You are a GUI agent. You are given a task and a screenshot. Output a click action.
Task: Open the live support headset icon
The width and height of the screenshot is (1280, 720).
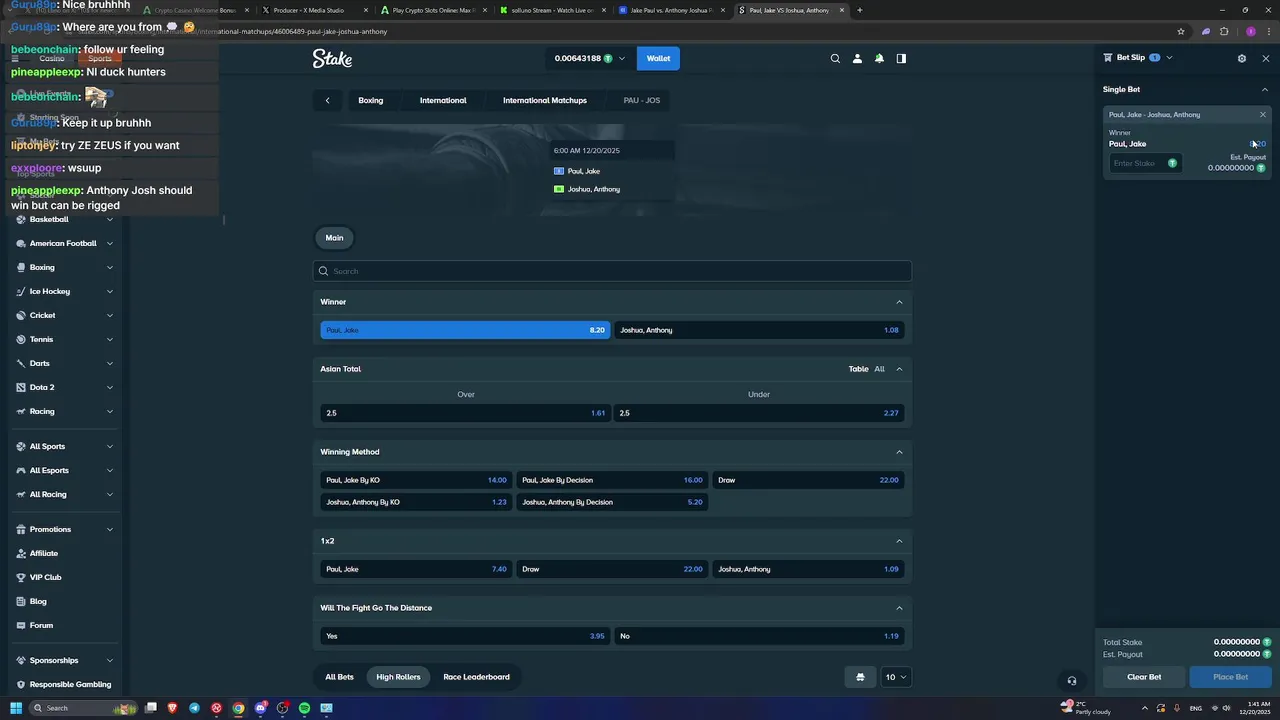click(x=1072, y=680)
